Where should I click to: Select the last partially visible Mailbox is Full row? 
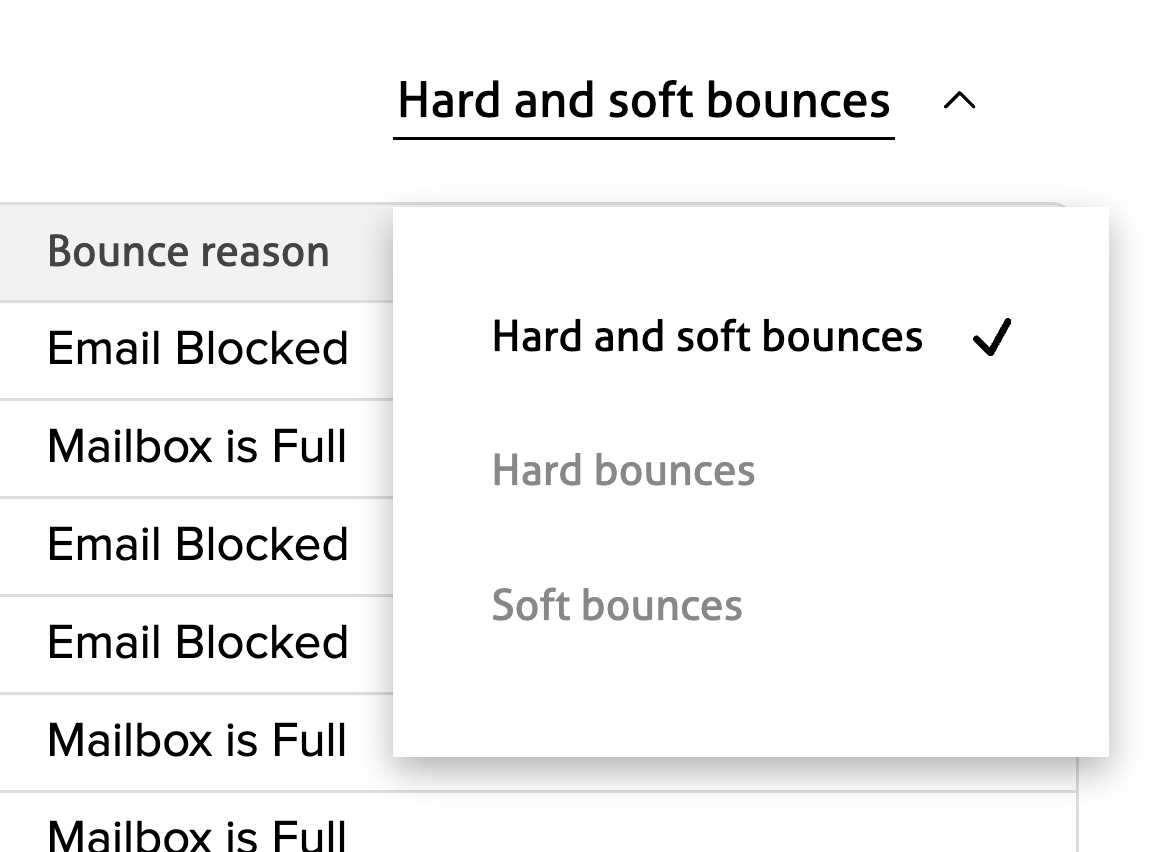click(x=197, y=834)
